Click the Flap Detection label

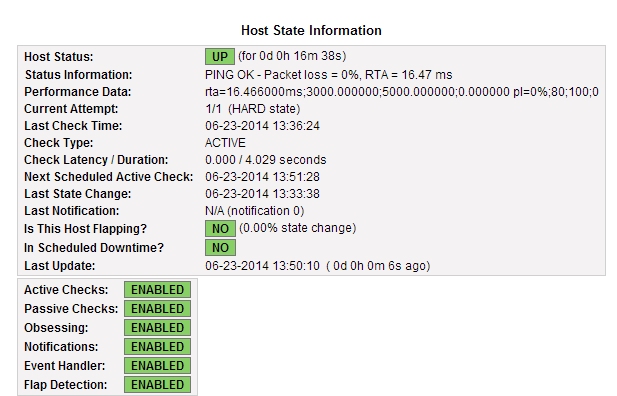(x=66, y=385)
